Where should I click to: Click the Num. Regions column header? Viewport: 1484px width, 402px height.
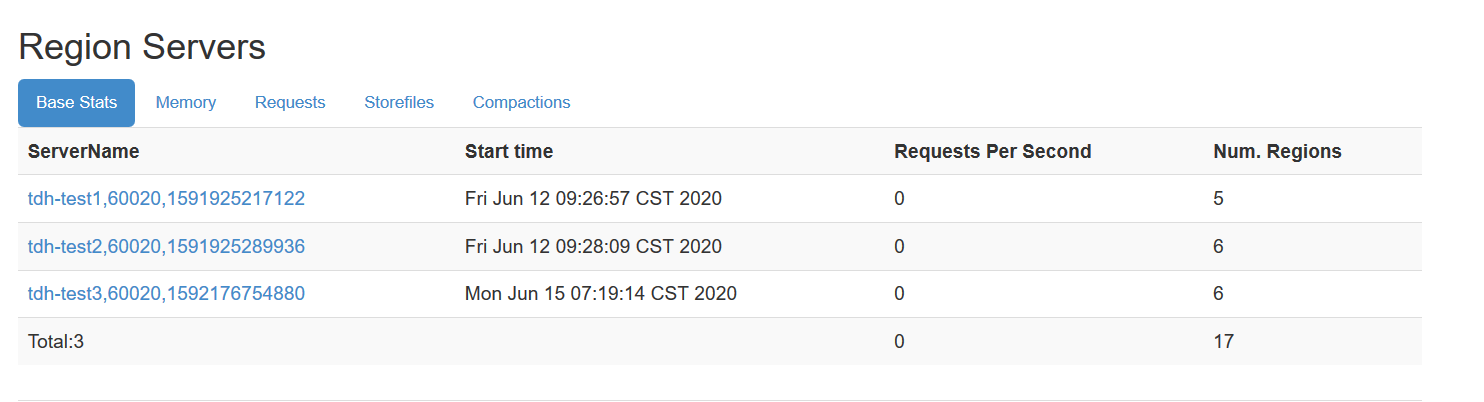[x=1277, y=152]
